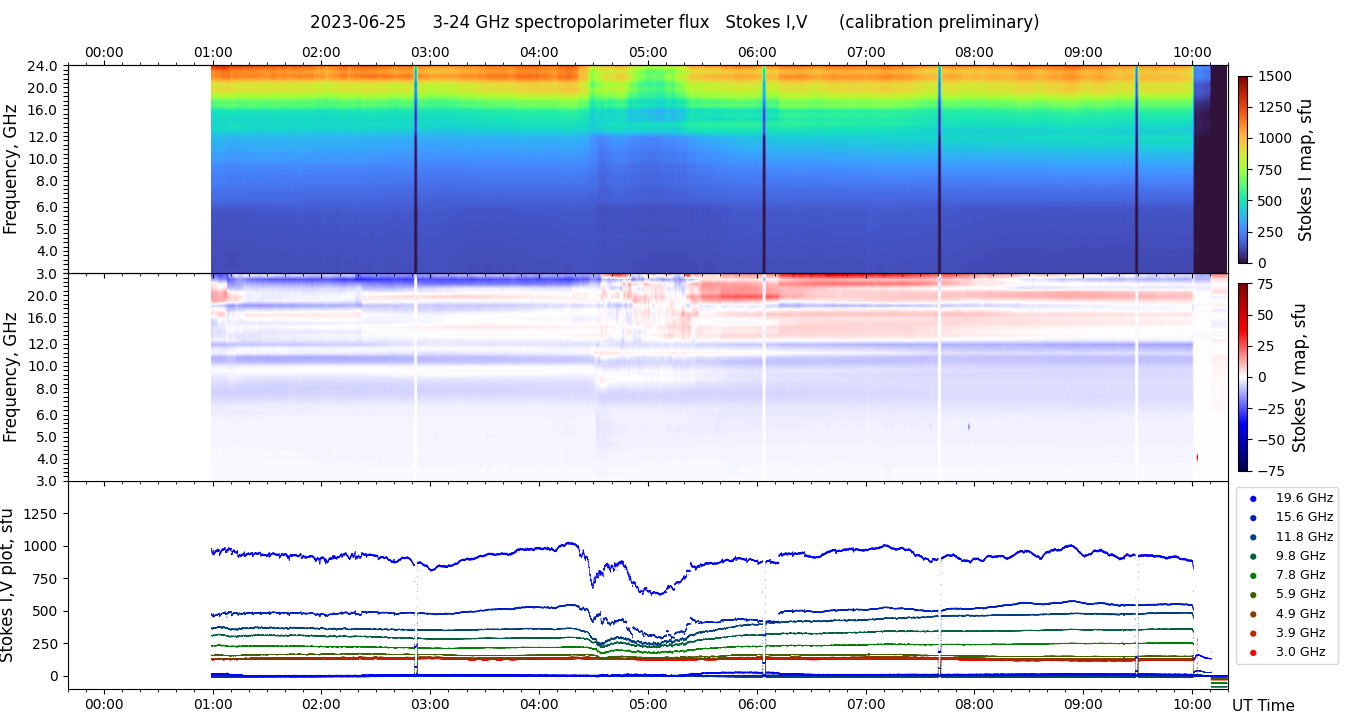1350x725 pixels.
Task: Click the Stokes V map colorbar
Action: coord(1243,377)
